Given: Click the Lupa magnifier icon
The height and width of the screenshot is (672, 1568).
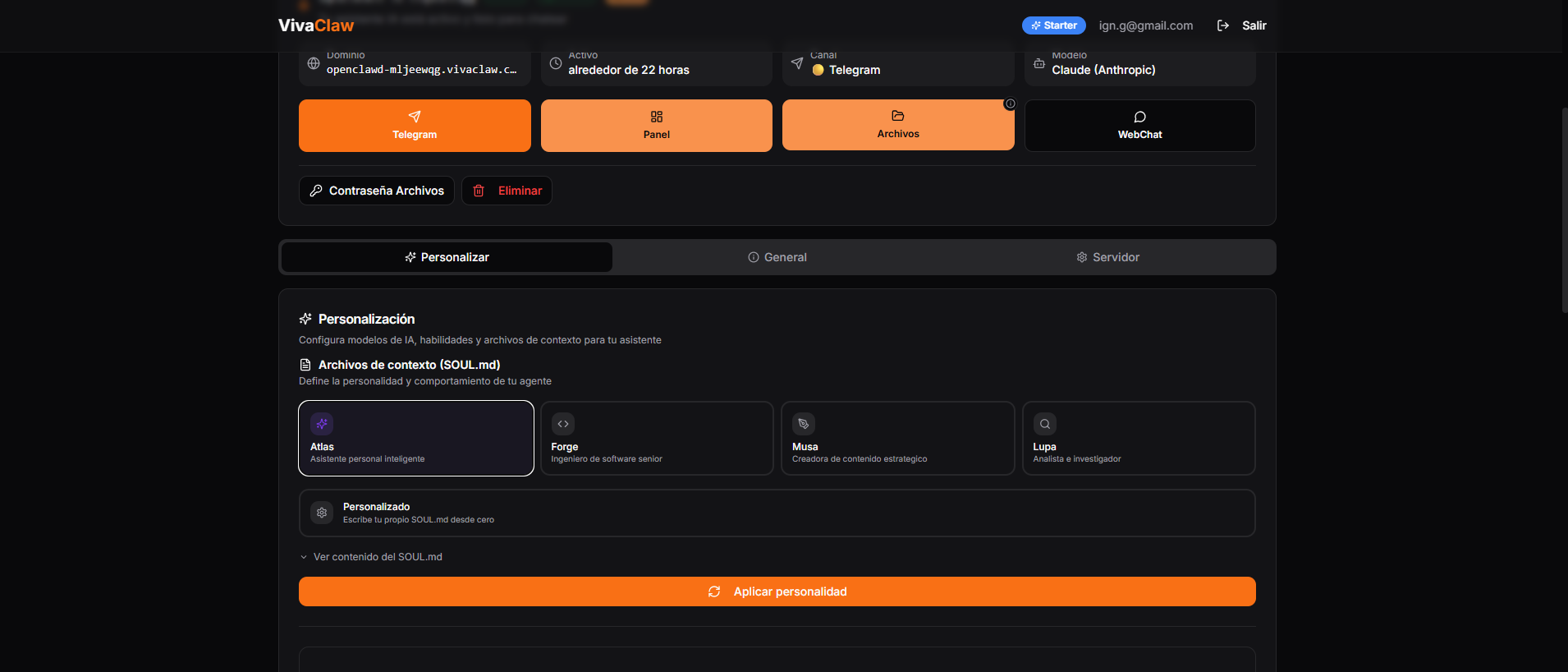Looking at the screenshot, I should (1045, 424).
